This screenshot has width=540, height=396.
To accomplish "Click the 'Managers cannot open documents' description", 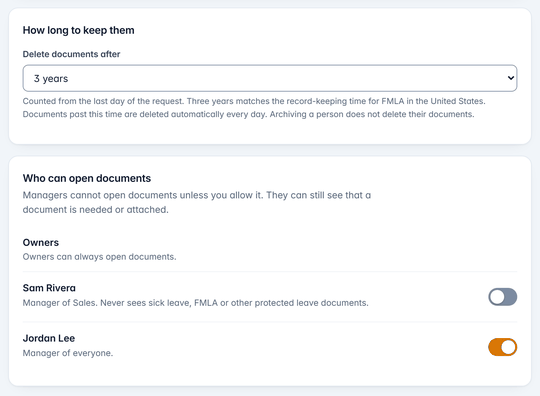I will point(197,202).
